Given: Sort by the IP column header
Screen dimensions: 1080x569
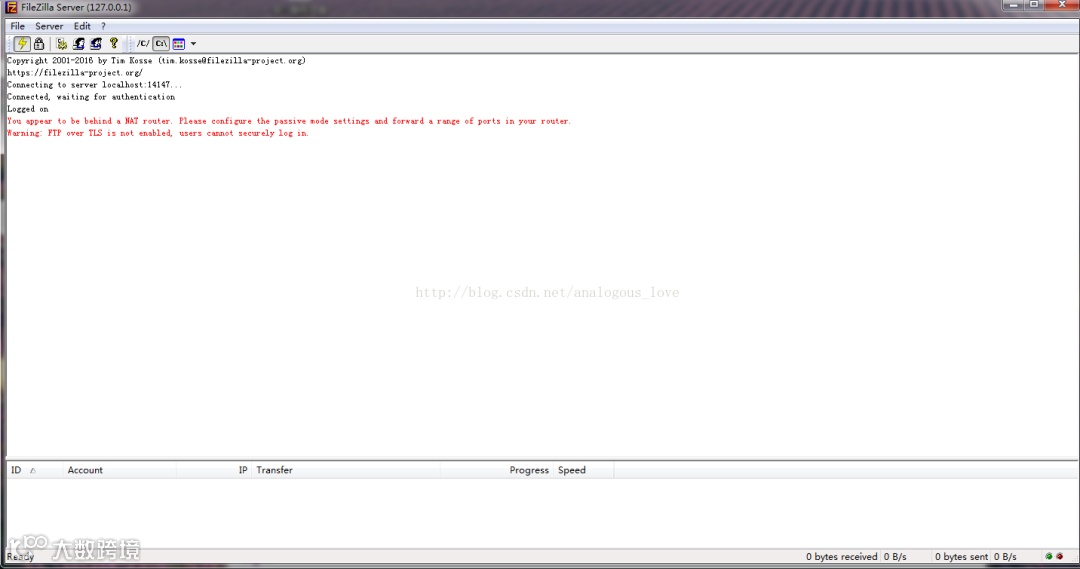Looking at the screenshot, I should 214,470.
